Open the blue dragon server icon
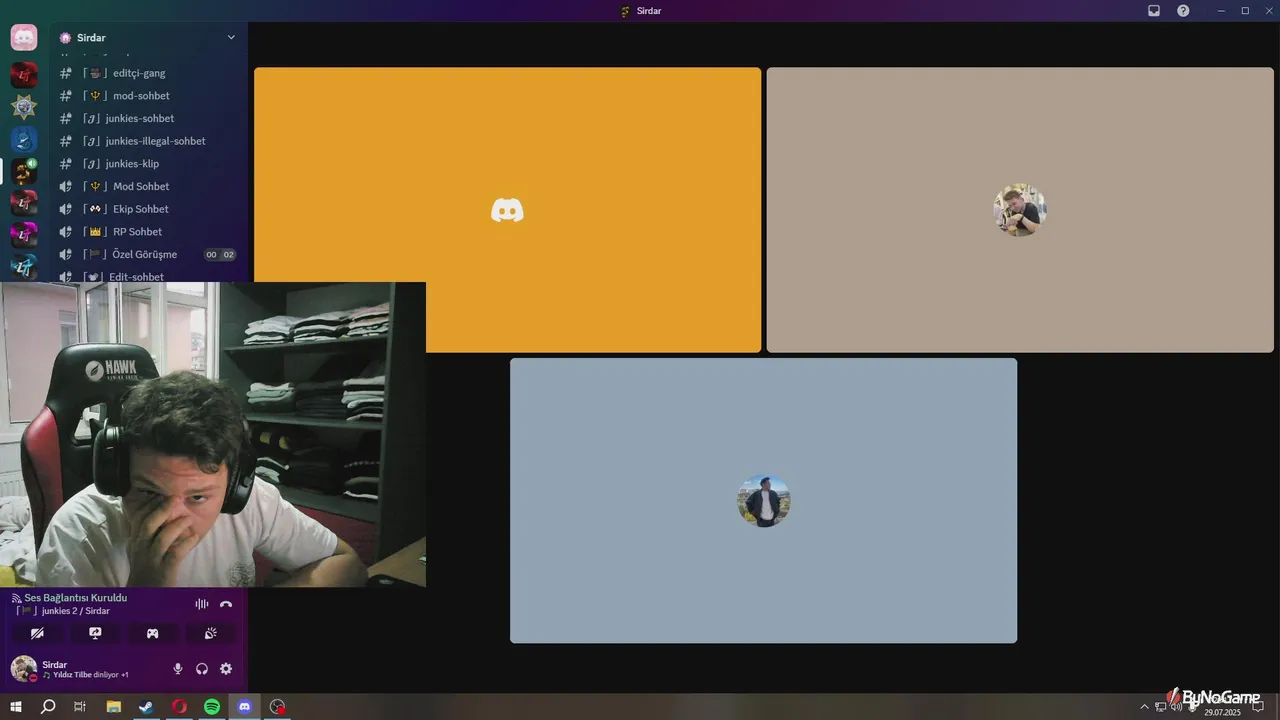This screenshot has width=1280, height=720. coord(24,139)
